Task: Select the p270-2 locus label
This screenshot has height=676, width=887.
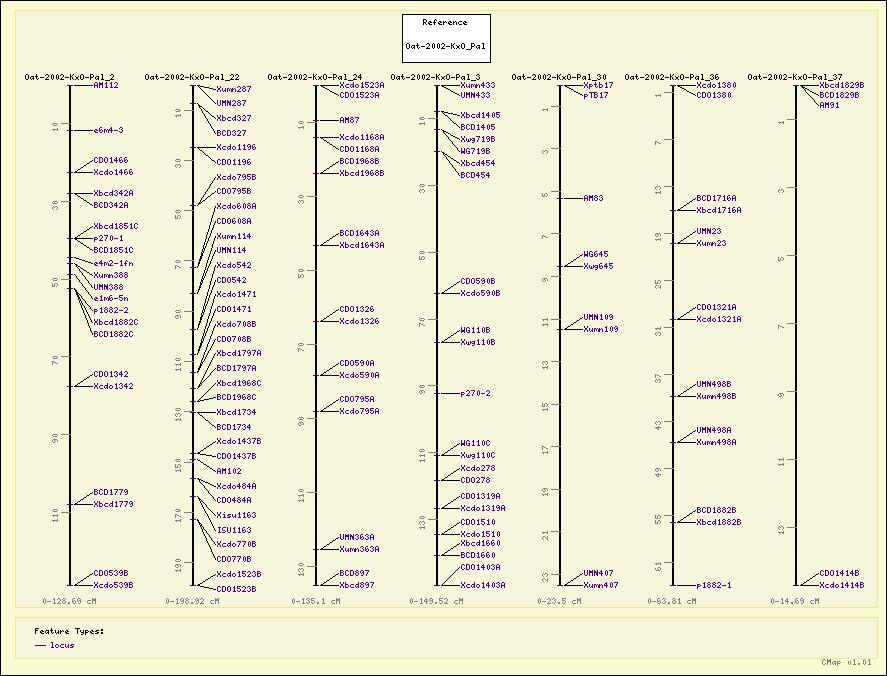Action: 475,393
